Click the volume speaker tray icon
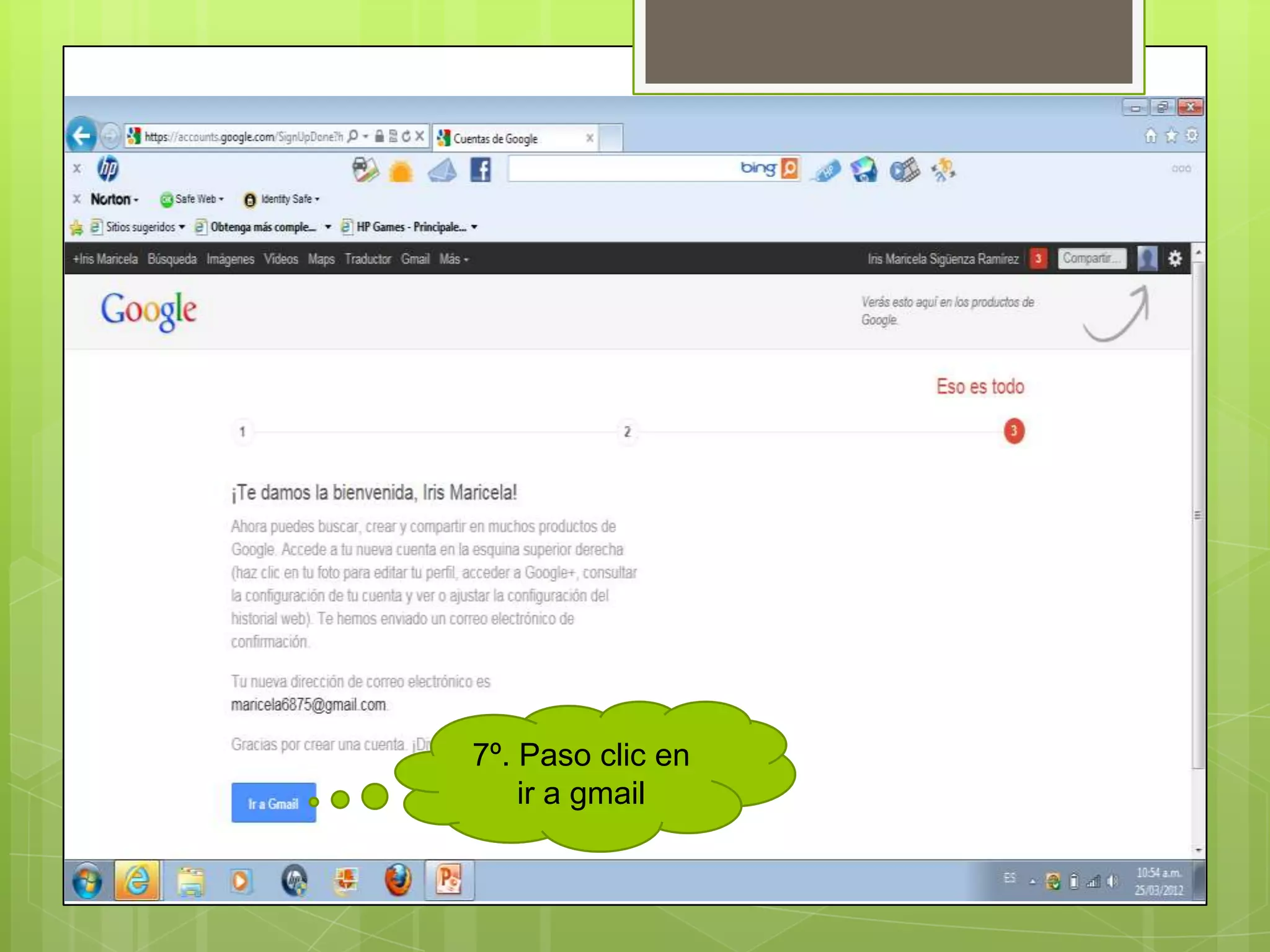 [1112, 881]
